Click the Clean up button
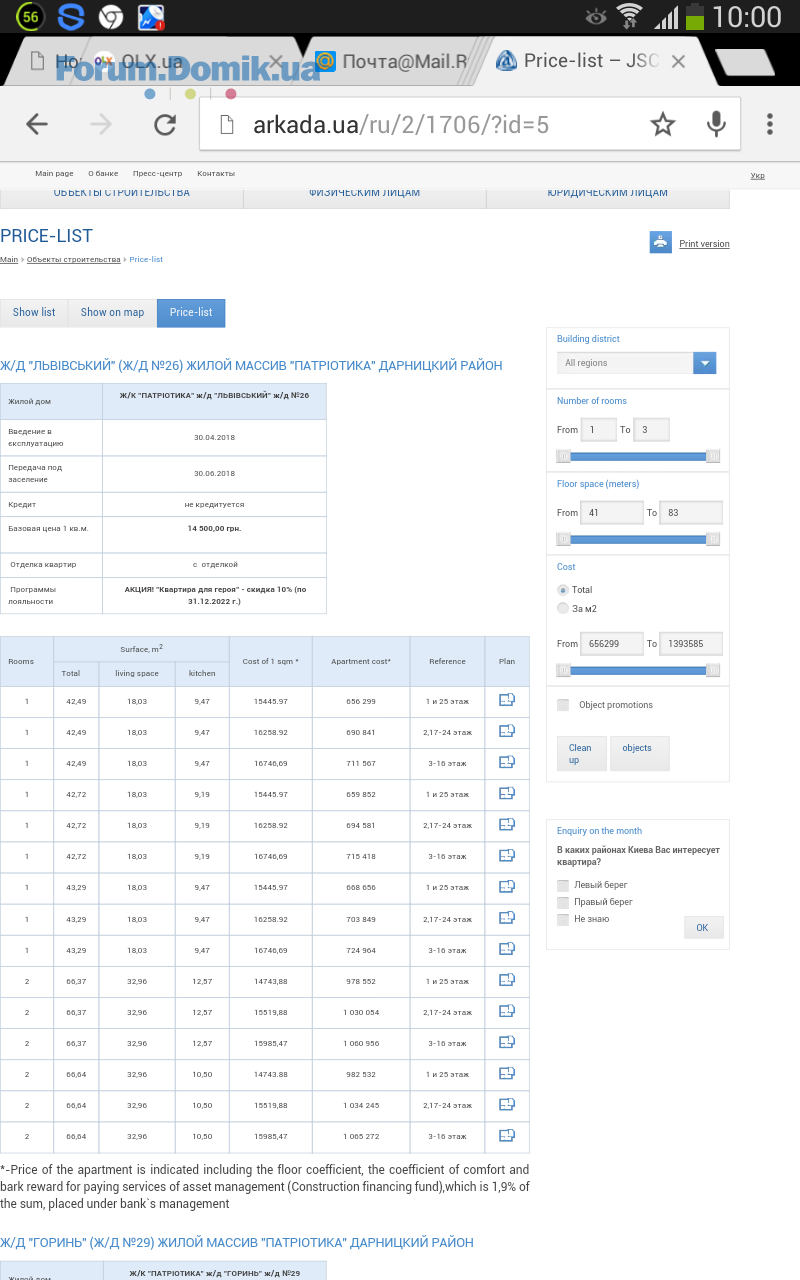The image size is (800, 1280). (x=581, y=753)
